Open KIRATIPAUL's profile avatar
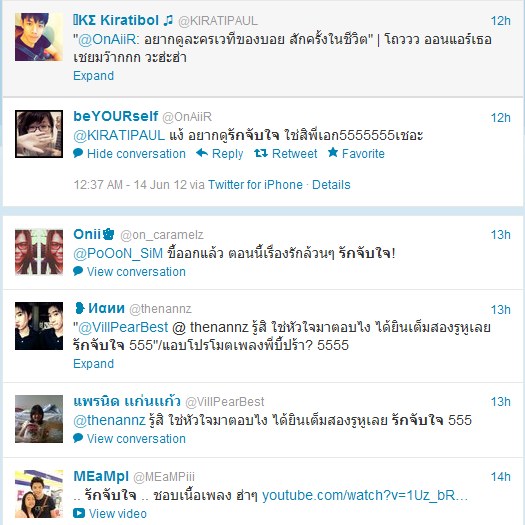 pos(39,37)
